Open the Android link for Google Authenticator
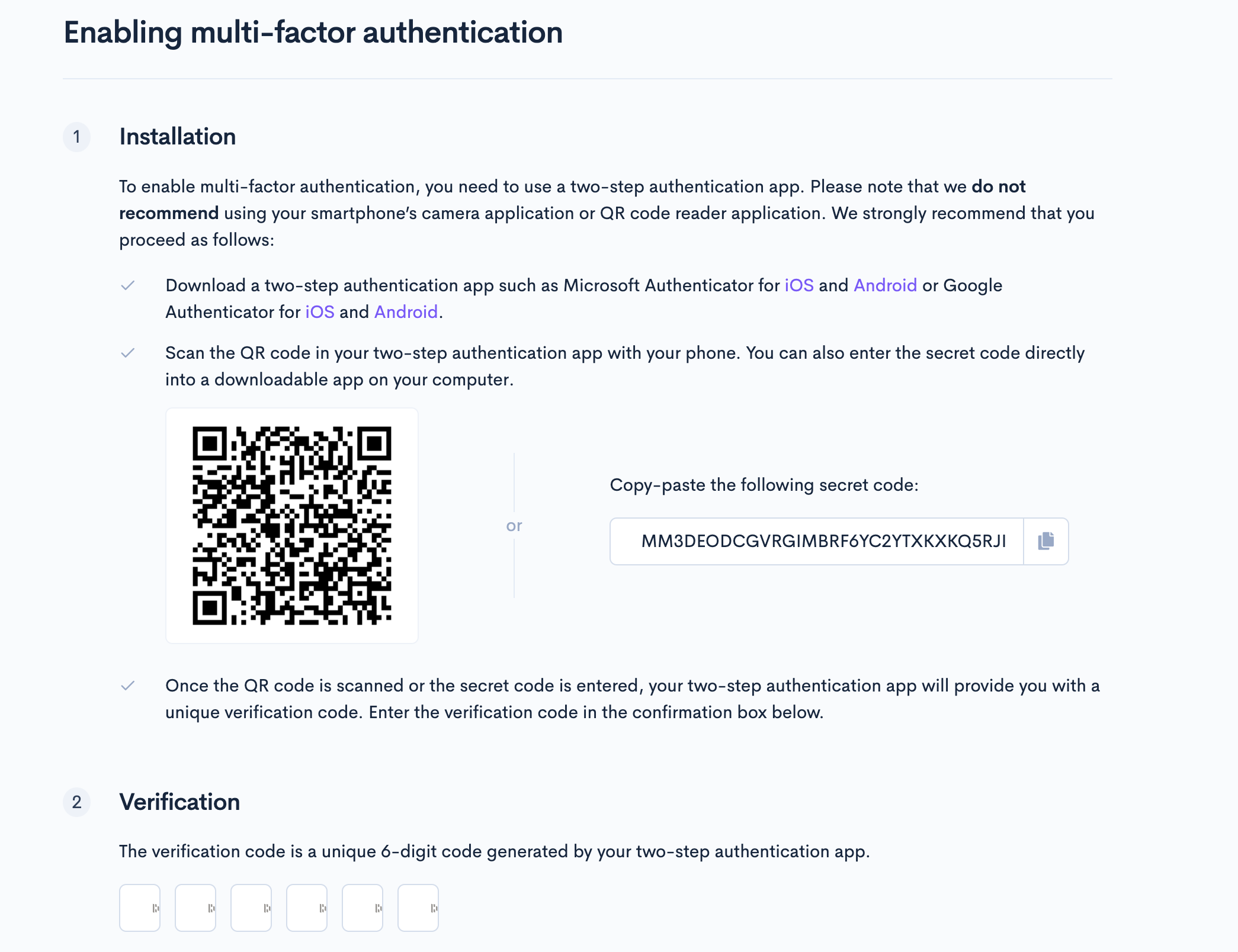 (405, 311)
